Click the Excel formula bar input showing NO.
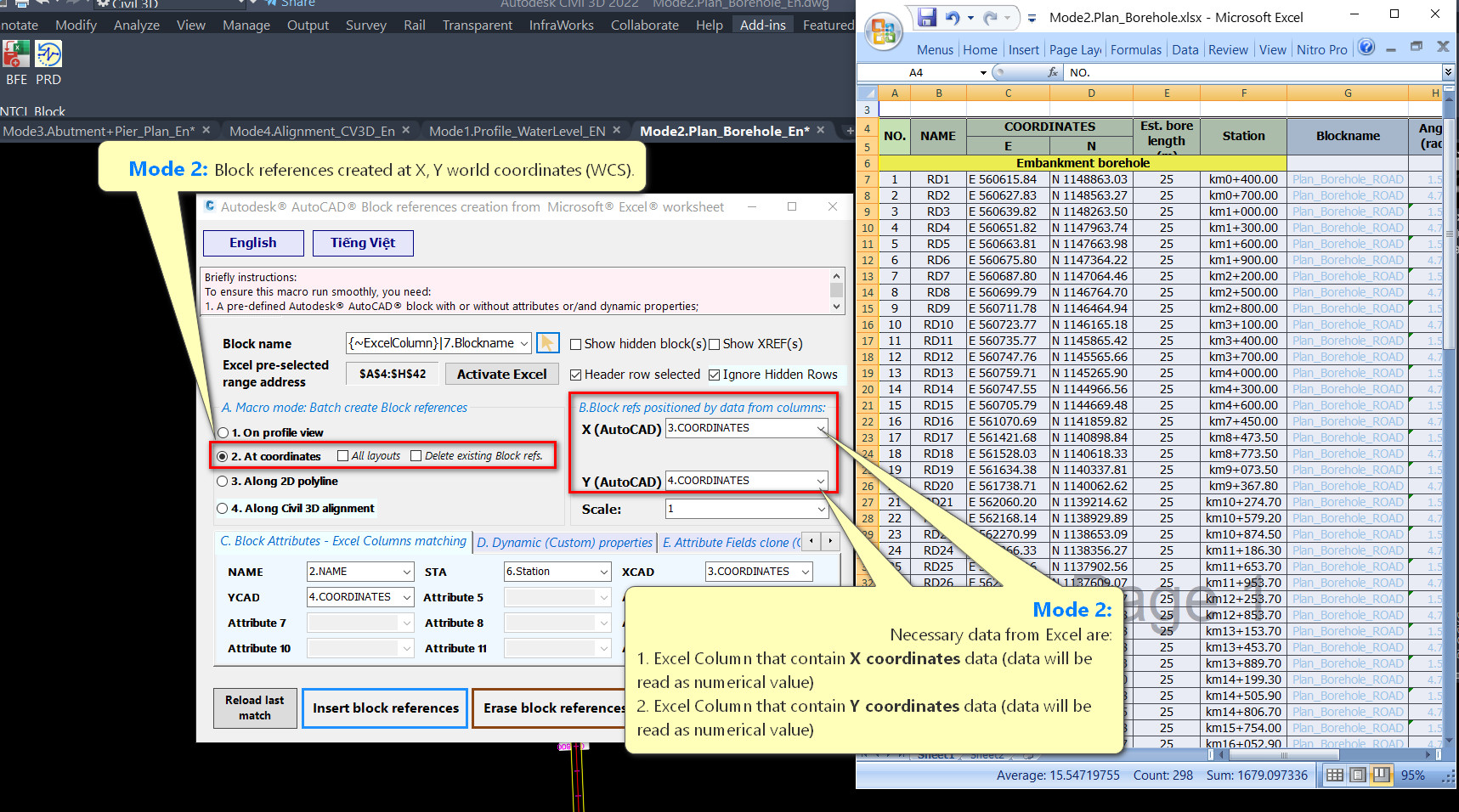 coord(1253,72)
